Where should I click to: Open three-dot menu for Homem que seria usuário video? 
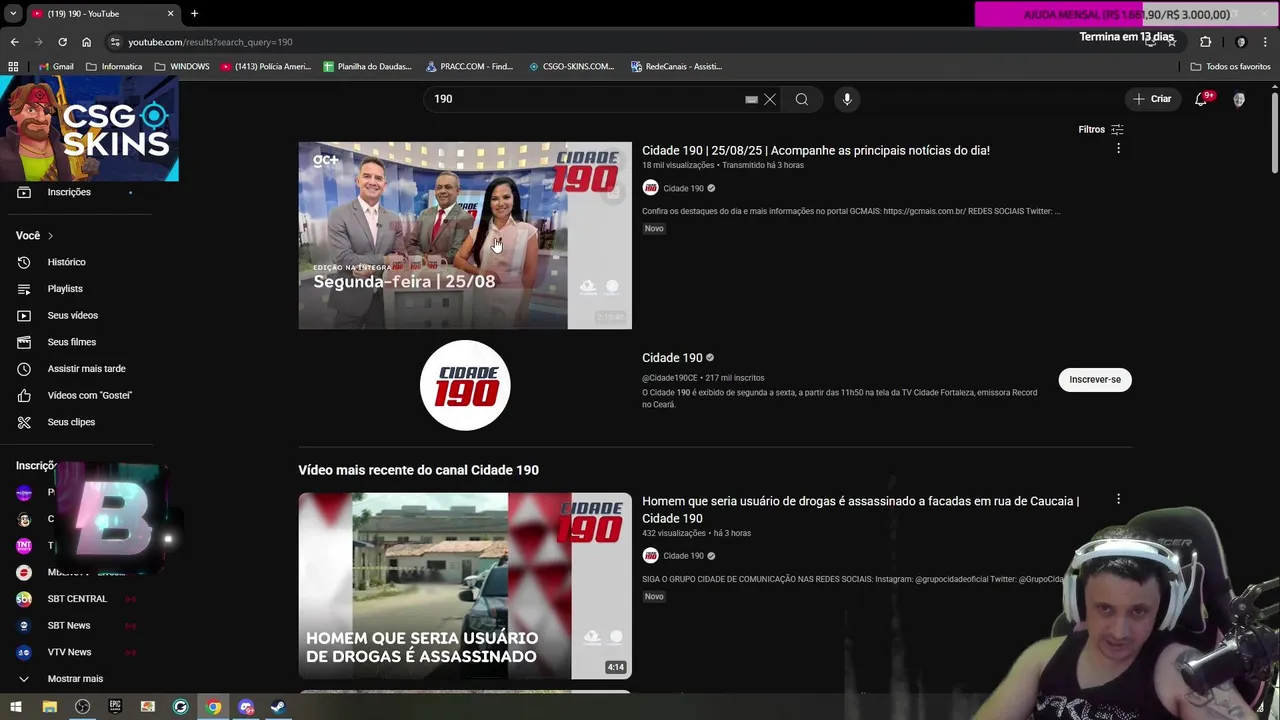click(x=1118, y=499)
